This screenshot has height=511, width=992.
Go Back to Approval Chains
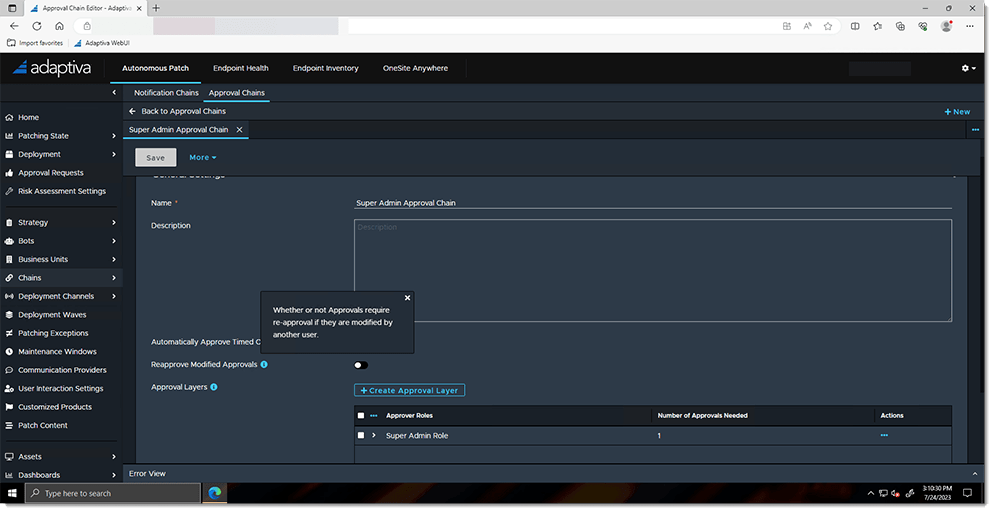click(178, 111)
